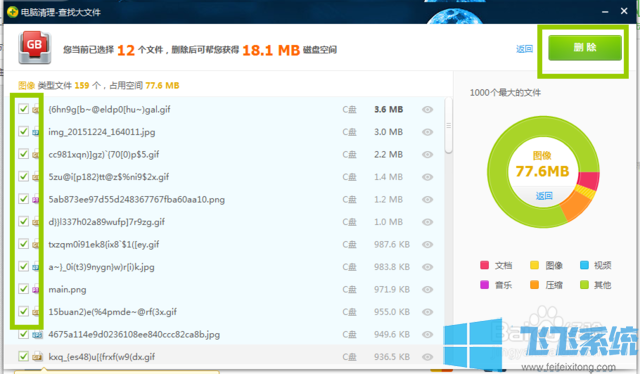Click the orange 图像 category label above the list
This screenshot has height=374, width=640.
[27, 85]
